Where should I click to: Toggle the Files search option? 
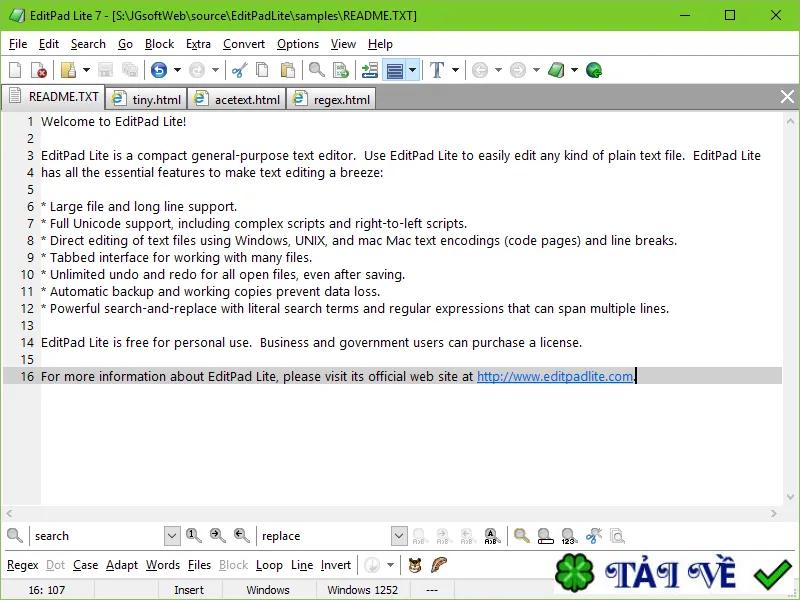coord(199,565)
